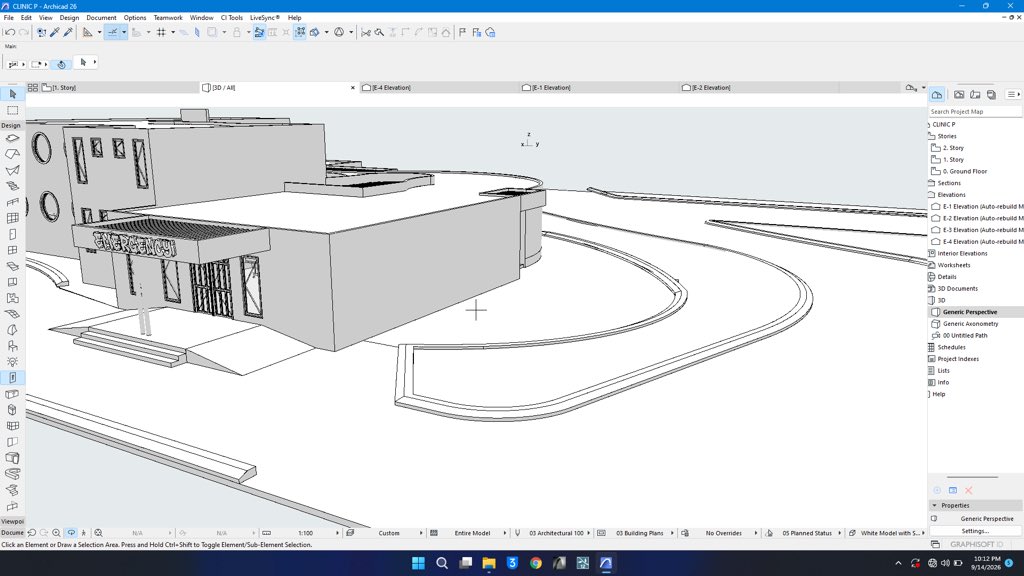Click the Guide Lines triangle icon
The width and height of the screenshot is (1024, 576).
(88, 32)
